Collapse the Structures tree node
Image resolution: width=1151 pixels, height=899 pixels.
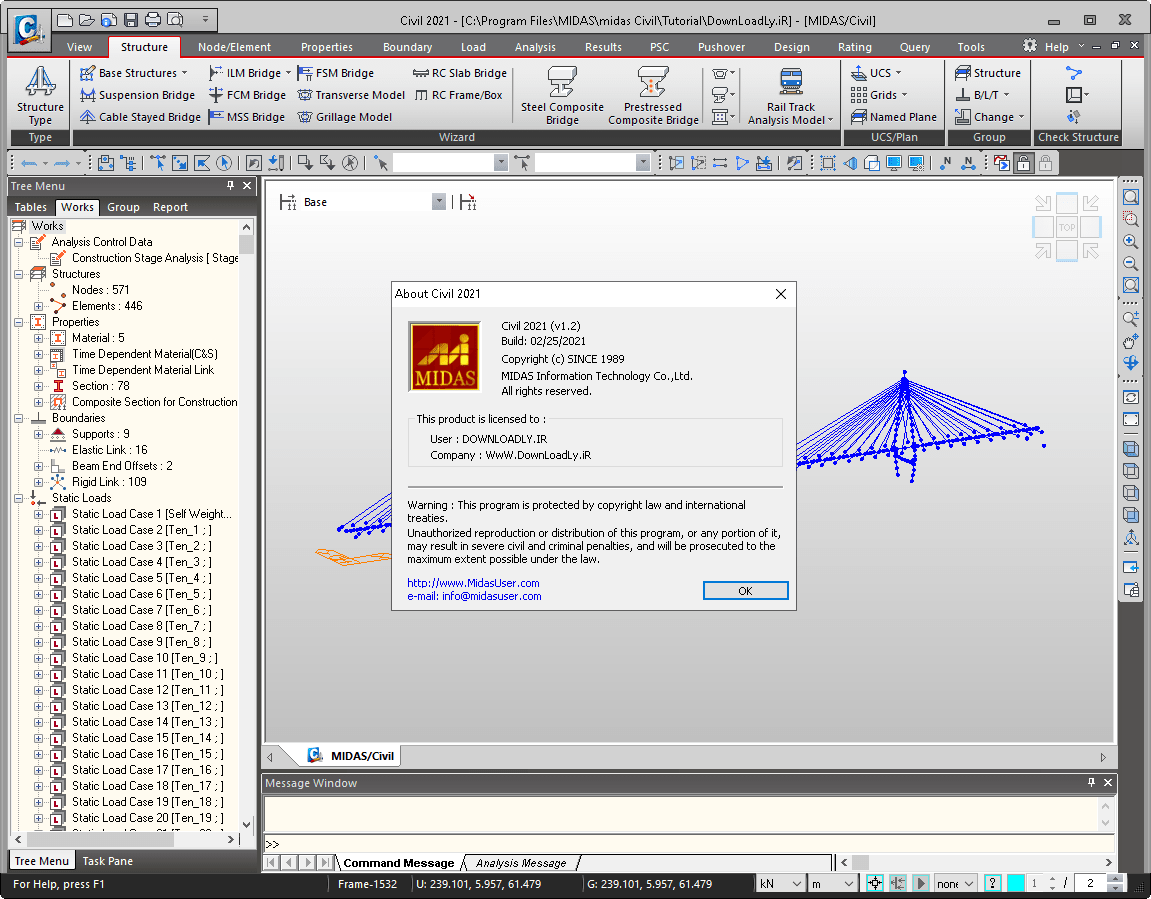pyautogui.click(x=18, y=274)
